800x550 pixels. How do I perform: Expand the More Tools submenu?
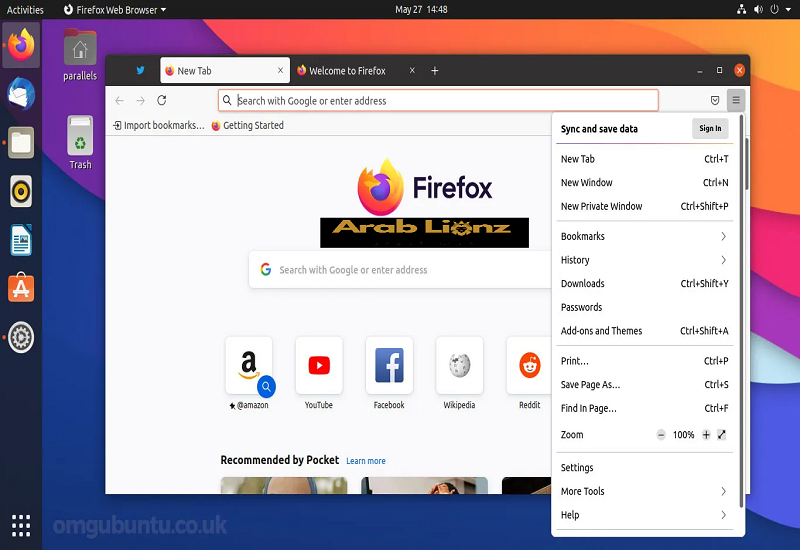point(644,491)
